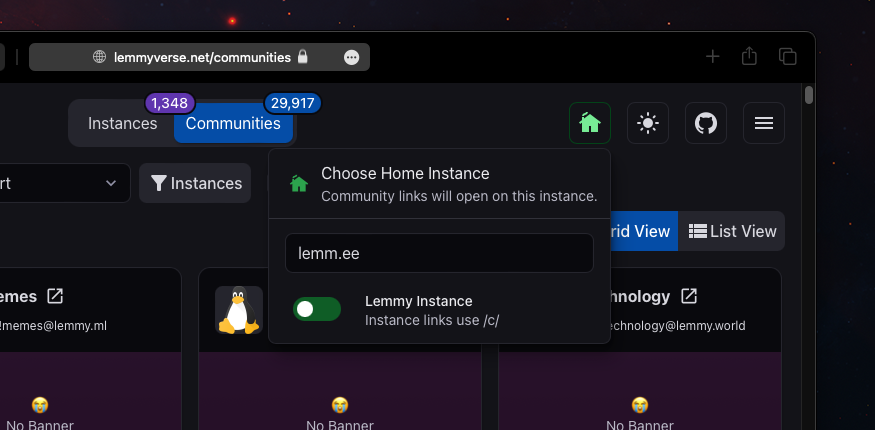Switch to the Instances tab
This screenshot has height=430, width=875.
[122, 123]
